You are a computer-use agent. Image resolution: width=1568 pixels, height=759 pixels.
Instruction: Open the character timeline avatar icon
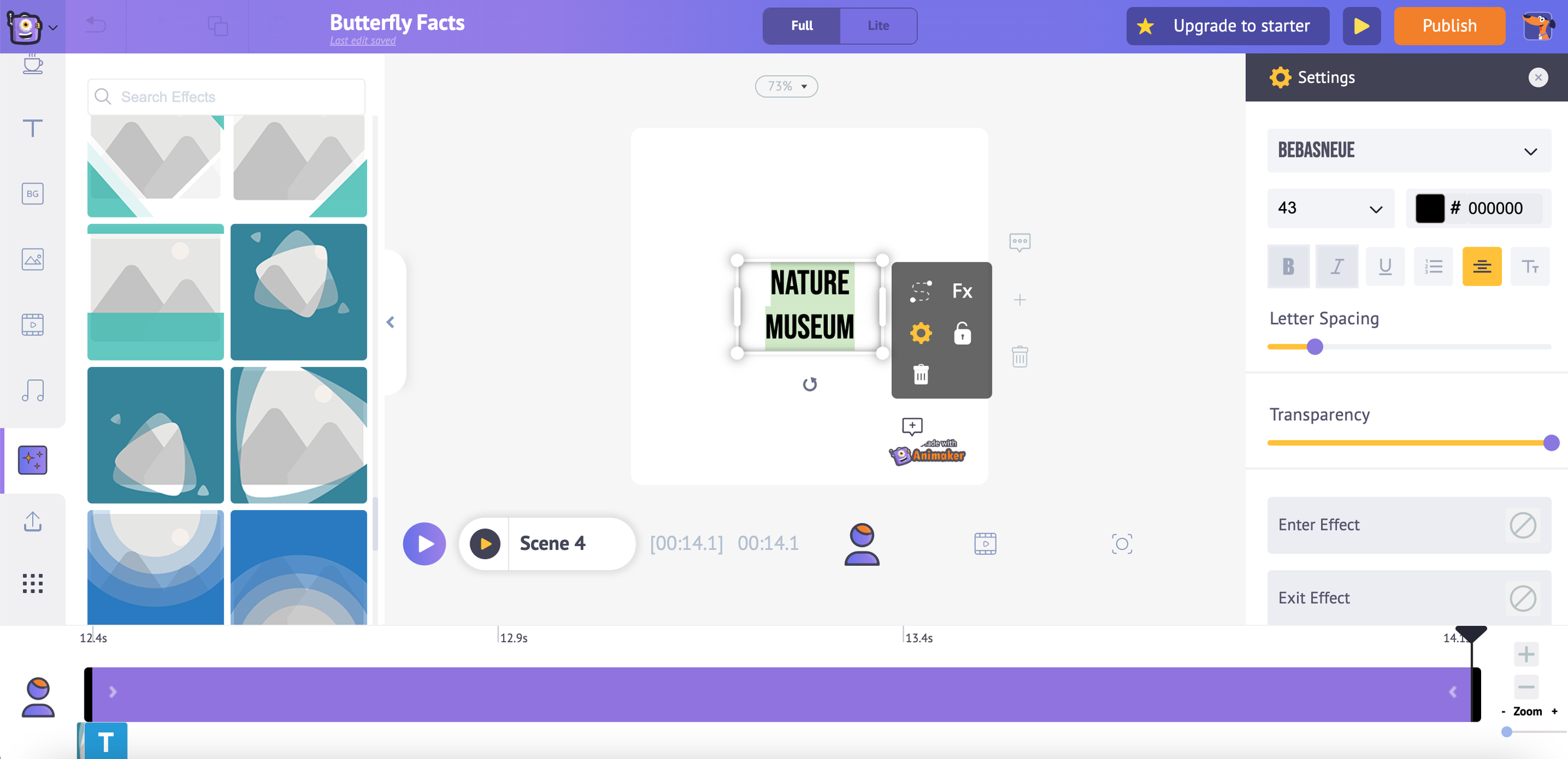pos(862,544)
